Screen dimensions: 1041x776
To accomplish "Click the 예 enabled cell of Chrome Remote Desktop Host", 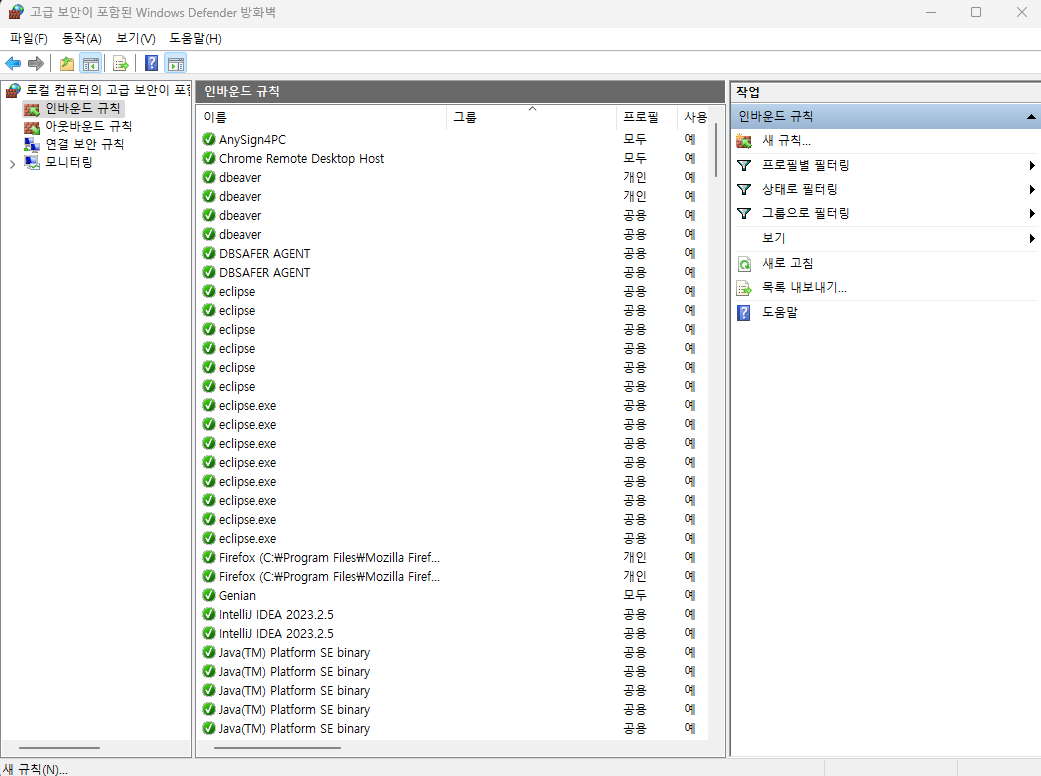I will pyautogui.click(x=690, y=158).
